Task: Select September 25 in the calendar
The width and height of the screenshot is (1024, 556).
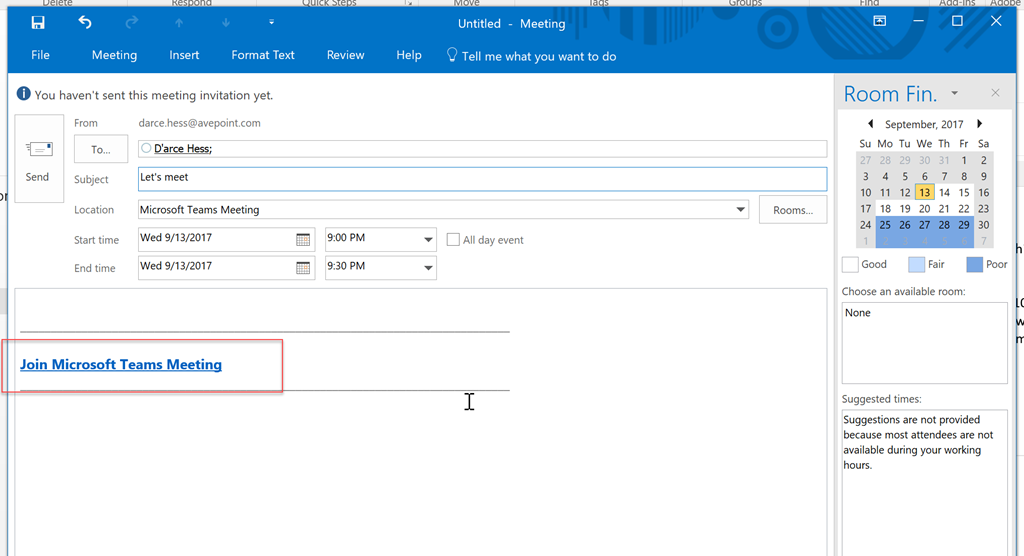Action: [x=885, y=225]
